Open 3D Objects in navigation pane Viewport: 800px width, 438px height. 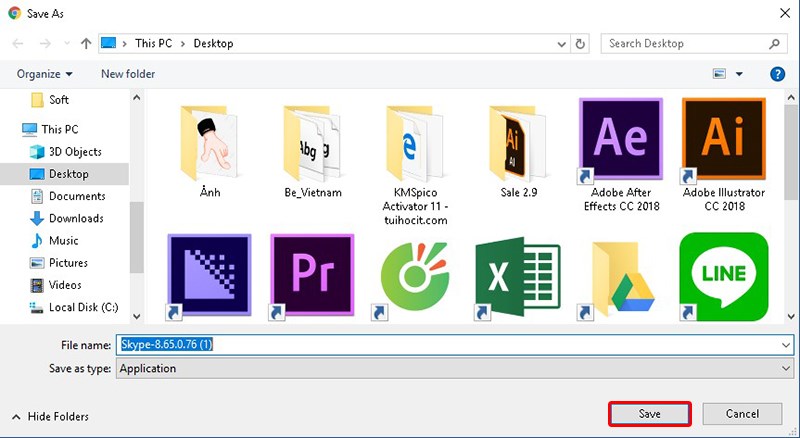tap(65, 152)
